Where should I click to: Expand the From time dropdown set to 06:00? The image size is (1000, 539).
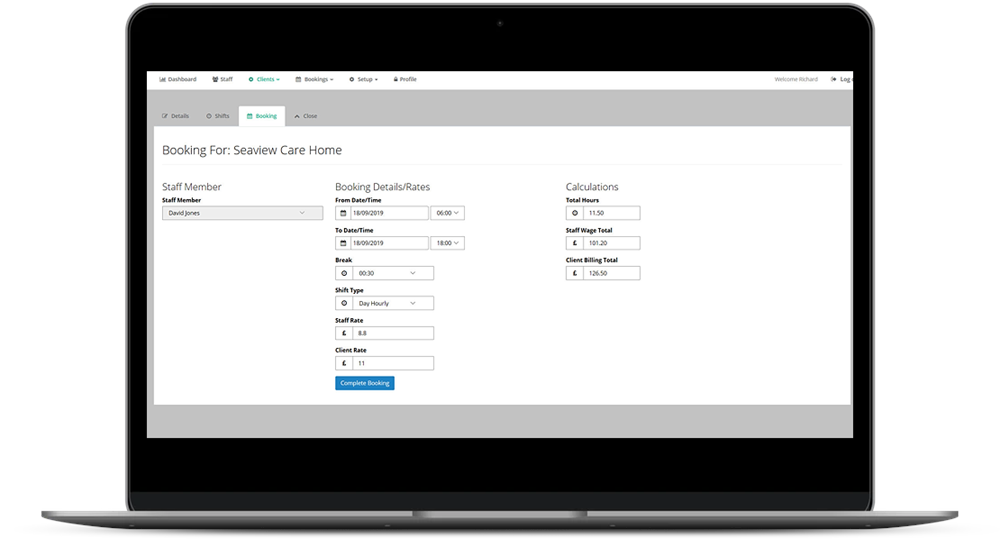(447, 213)
